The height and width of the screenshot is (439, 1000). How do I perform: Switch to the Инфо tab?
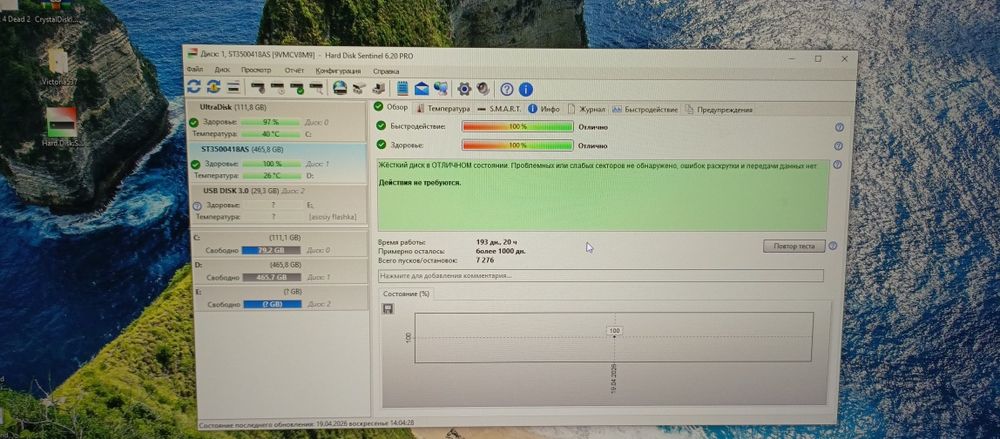tap(544, 109)
